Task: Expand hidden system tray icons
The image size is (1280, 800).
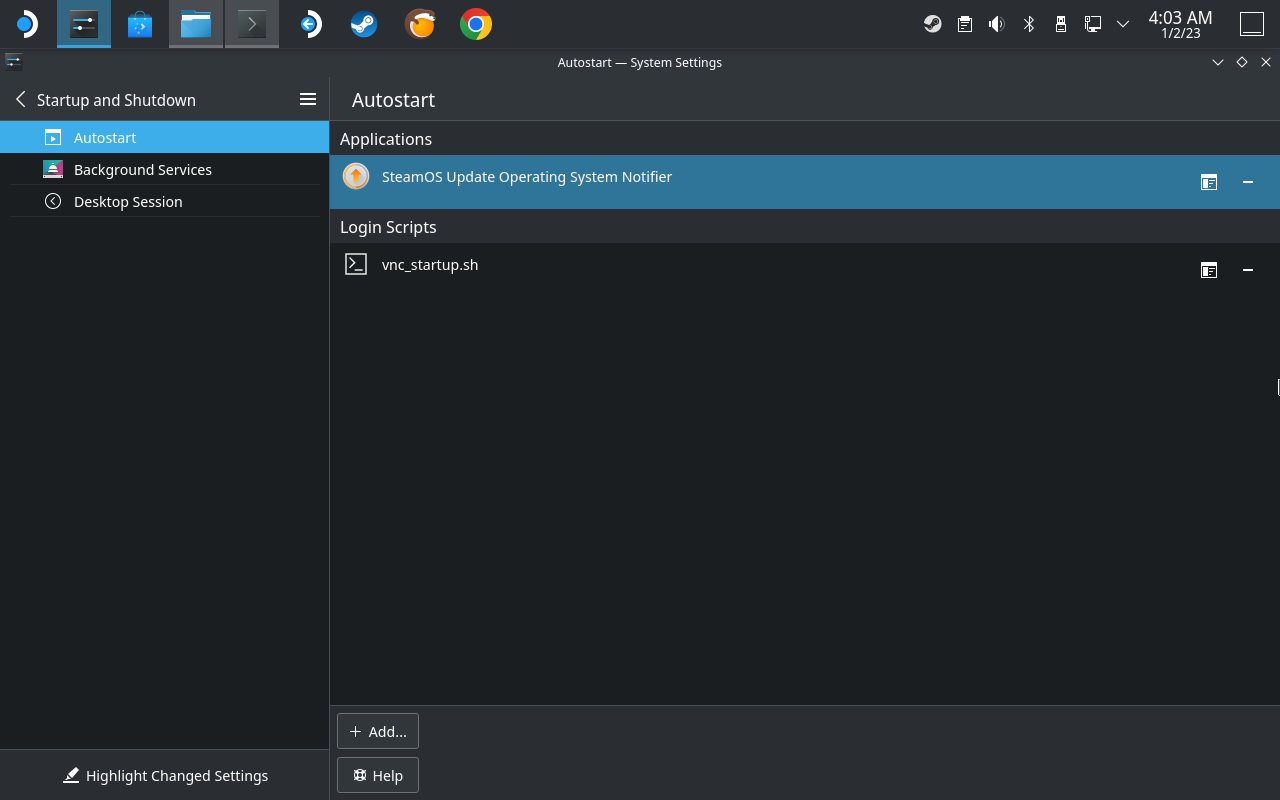Action: [x=1123, y=24]
